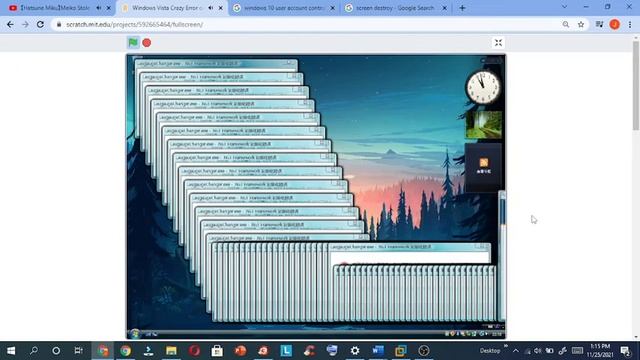Open the media controls toolbar button
The width and height of the screenshot is (640, 360).
point(599,24)
